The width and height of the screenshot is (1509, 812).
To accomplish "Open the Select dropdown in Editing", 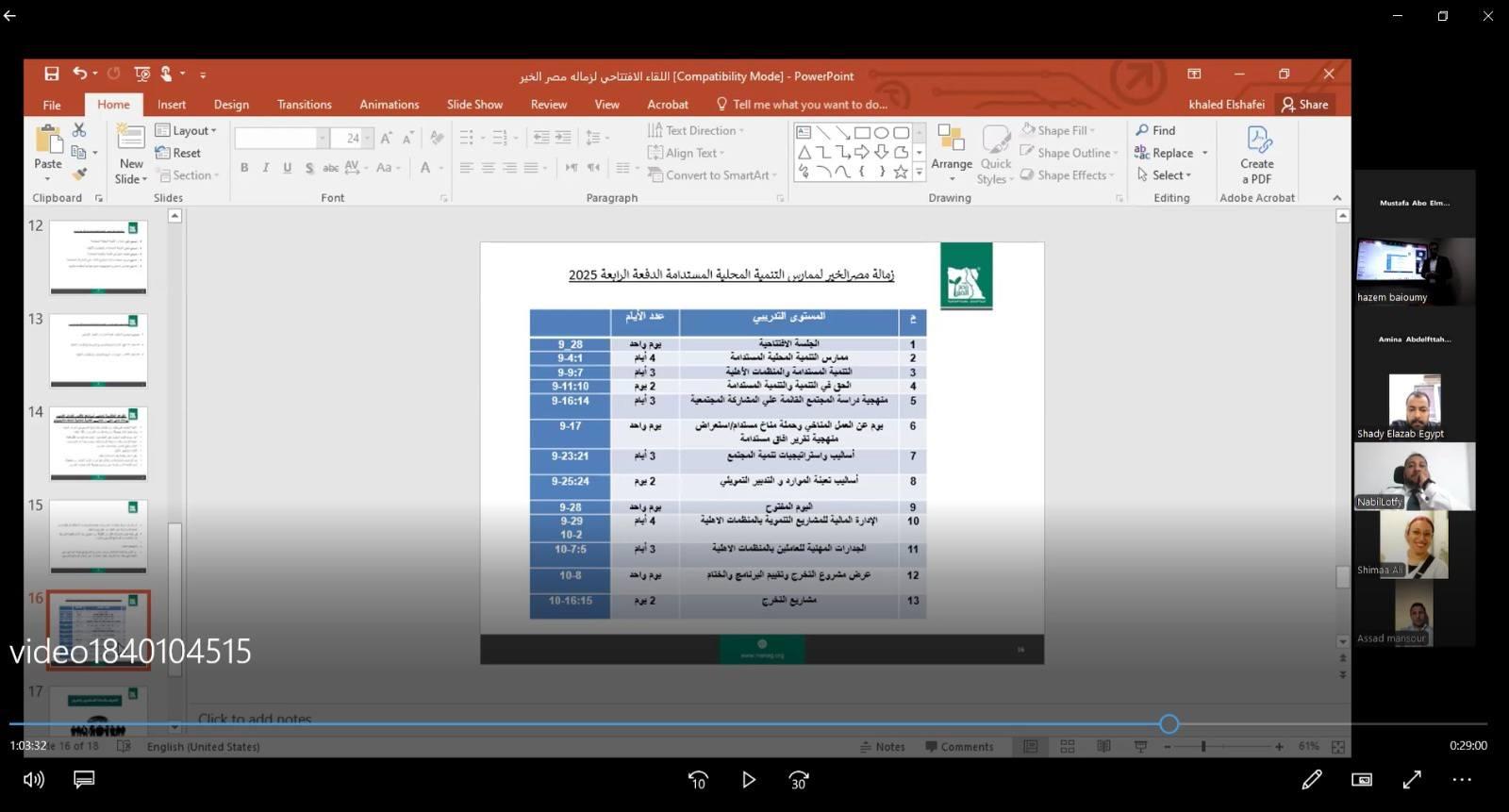I will tap(1164, 175).
